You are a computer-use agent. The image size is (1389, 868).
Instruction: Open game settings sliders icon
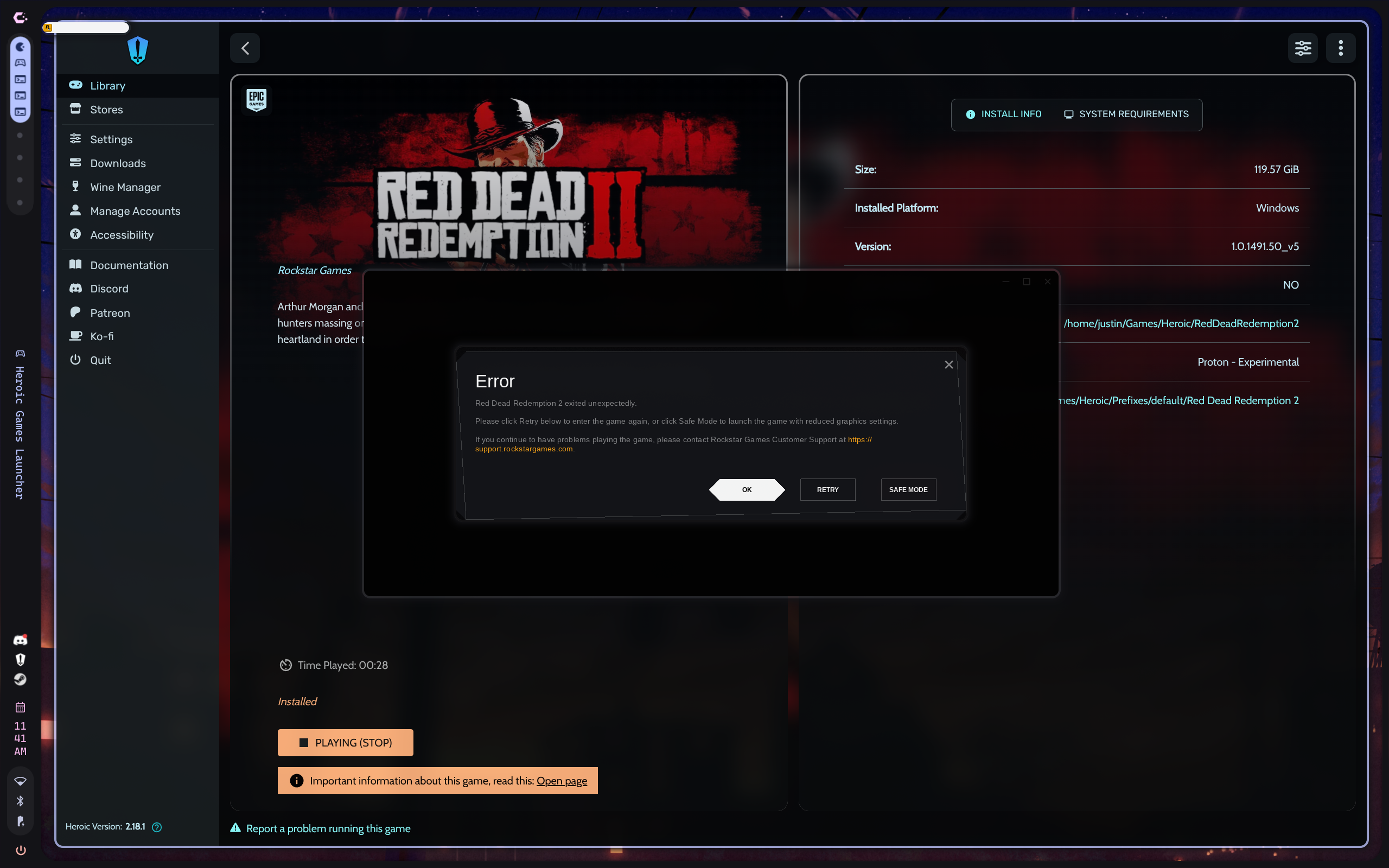point(1302,48)
